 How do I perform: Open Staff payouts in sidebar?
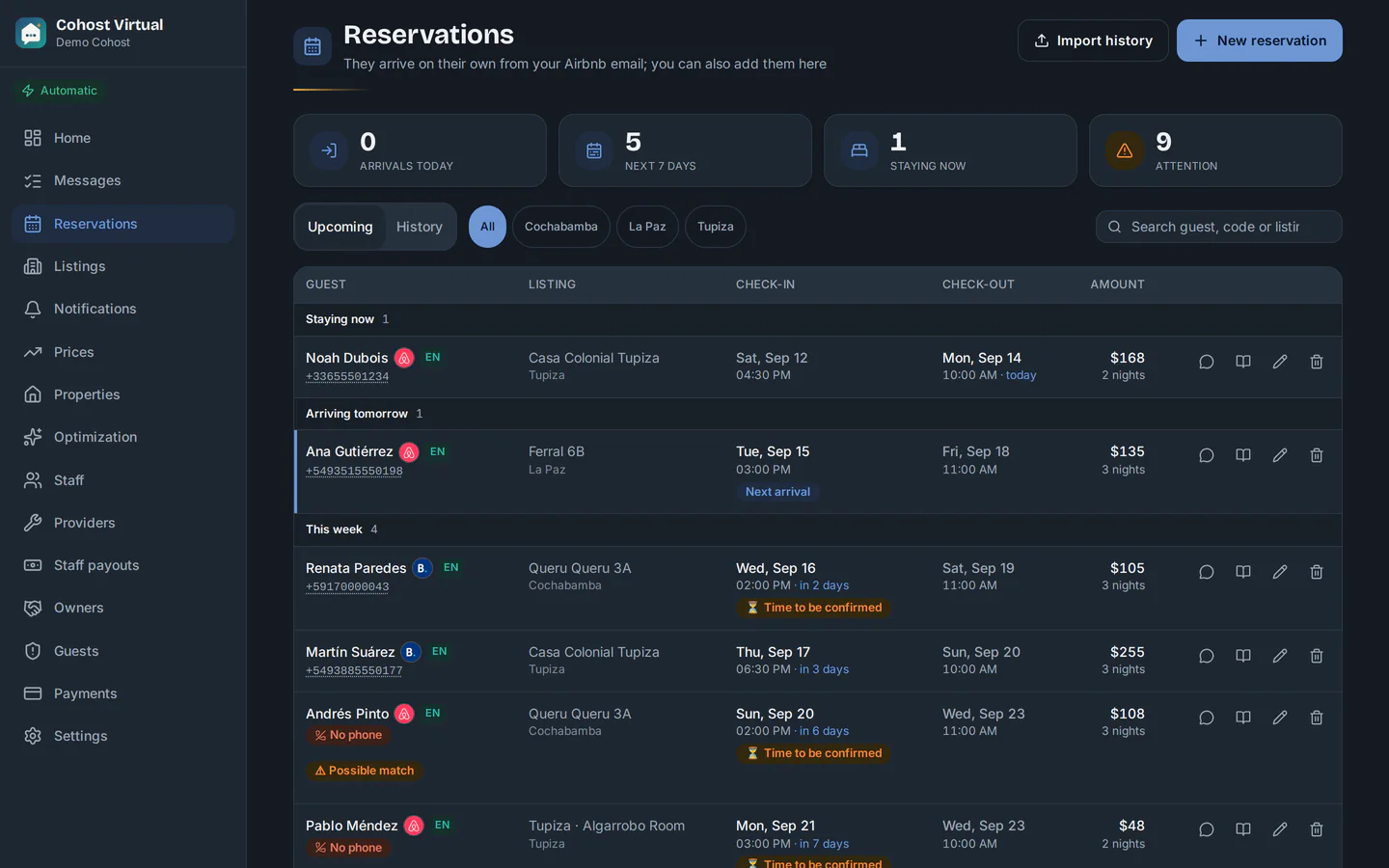coord(123,565)
